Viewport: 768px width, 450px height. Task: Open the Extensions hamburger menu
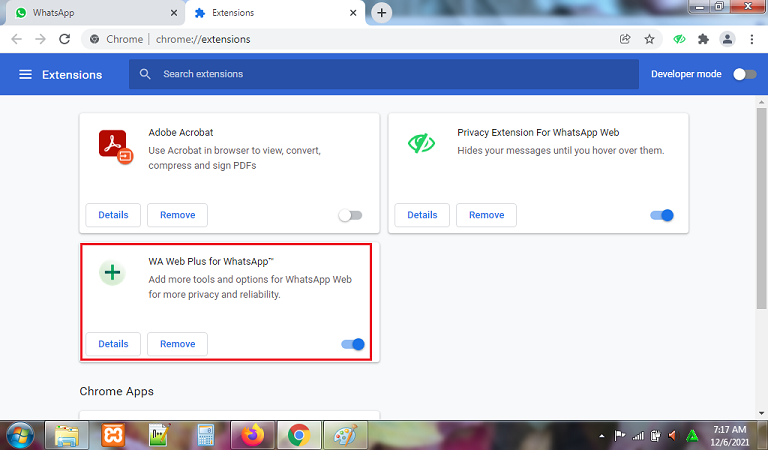pyautogui.click(x=25, y=74)
